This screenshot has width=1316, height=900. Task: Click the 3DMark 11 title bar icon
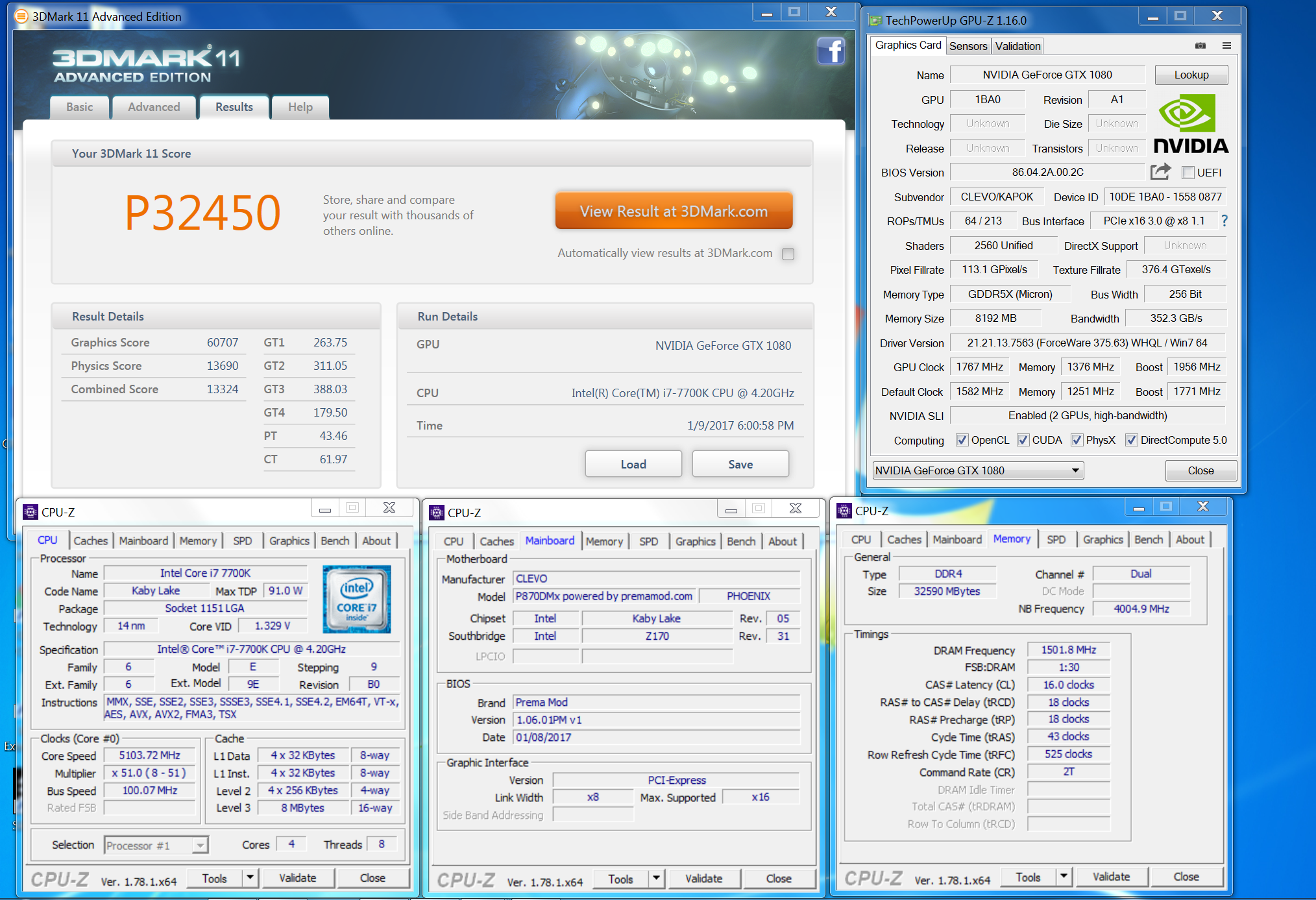(x=21, y=16)
